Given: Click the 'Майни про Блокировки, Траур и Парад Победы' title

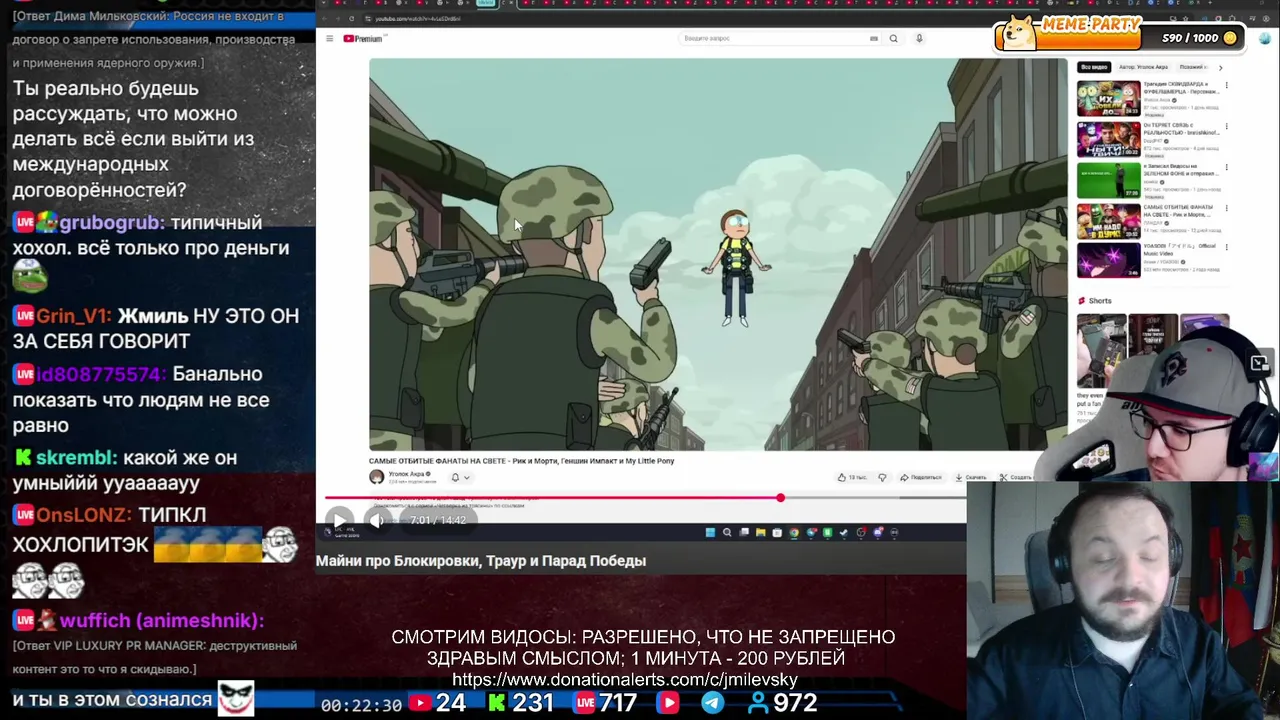Looking at the screenshot, I should point(481,561).
